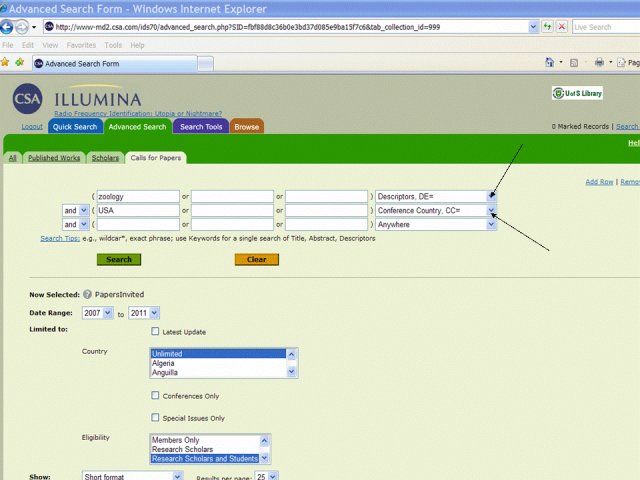
Task: Select the Advanced Search Form browser tab
Action: (x=114, y=64)
